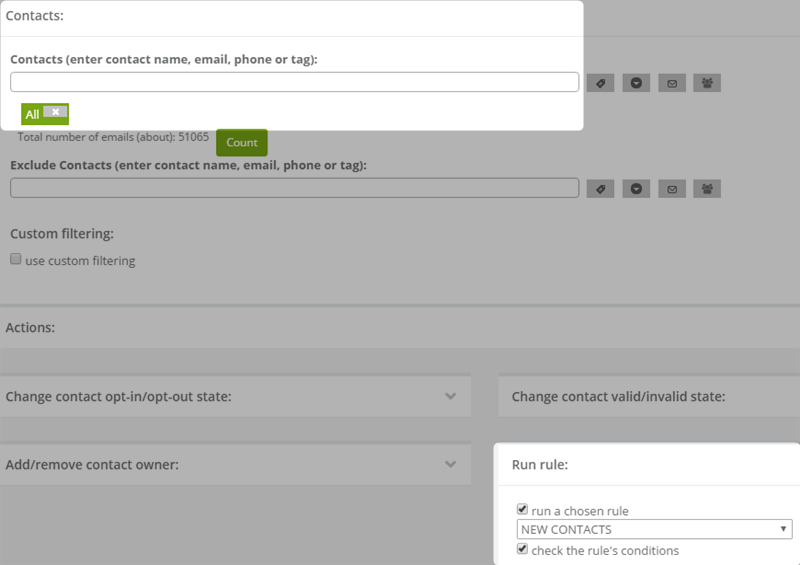Click the Contacts: panel title
Viewport: 800px width, 565px height.
pos(35,15)
